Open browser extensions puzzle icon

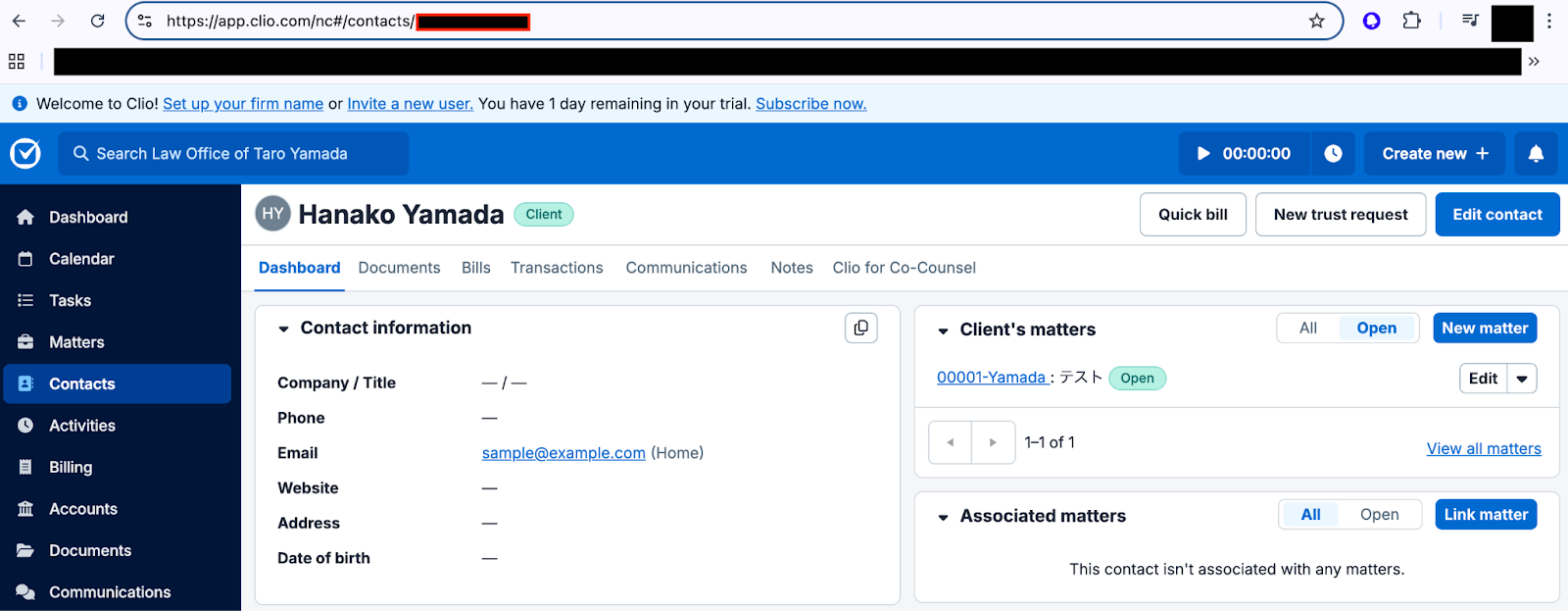[x=1411, y=21]
